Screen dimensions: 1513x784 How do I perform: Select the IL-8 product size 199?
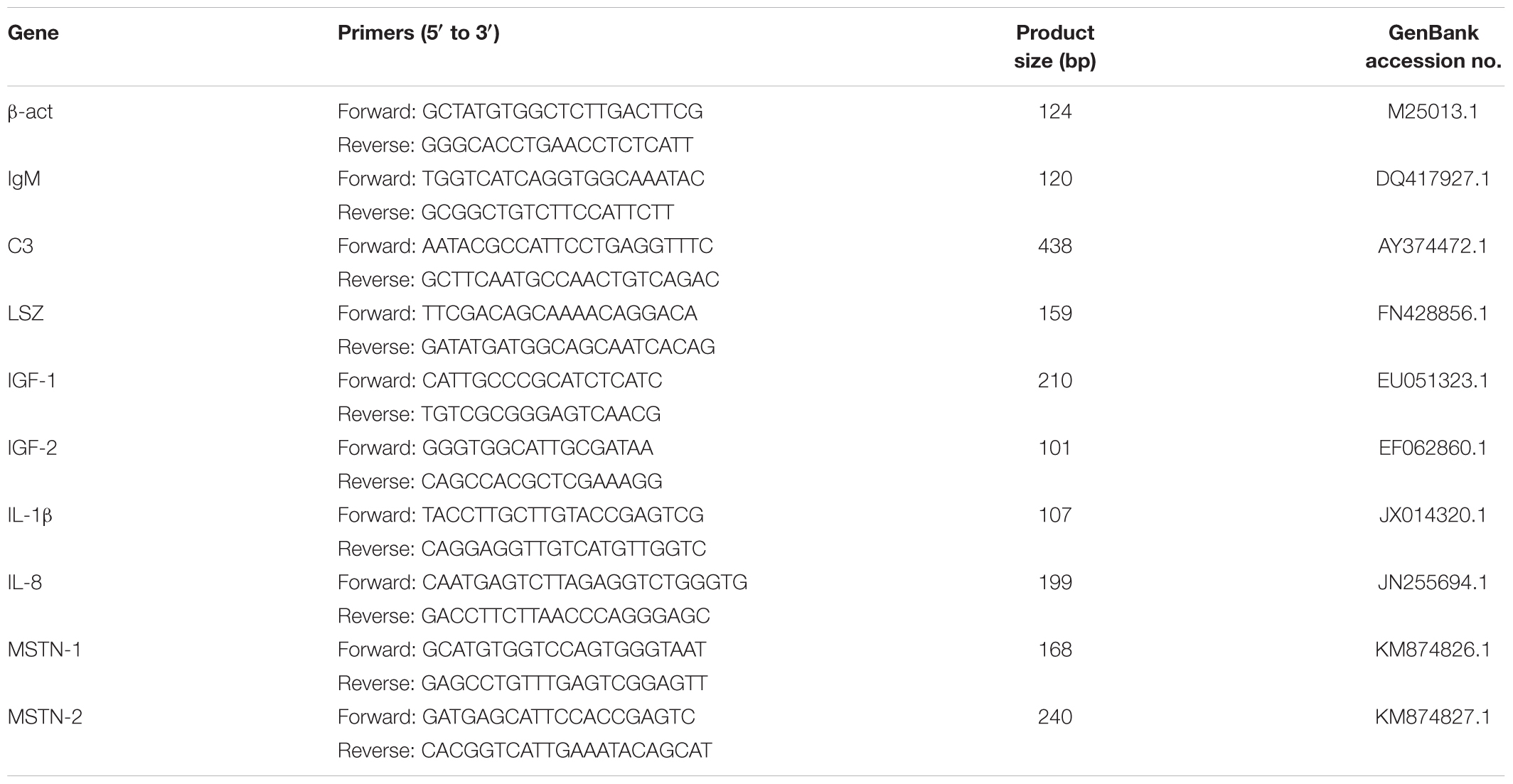click(x=1055, y=583)
